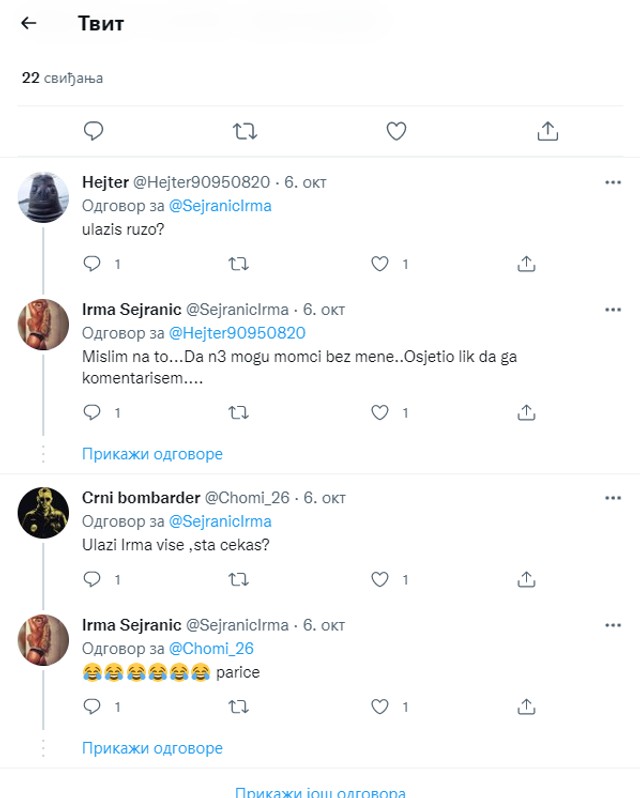Share the main tweet
The width and height of the screenshot is (640, 798).
tap(547, 130)
